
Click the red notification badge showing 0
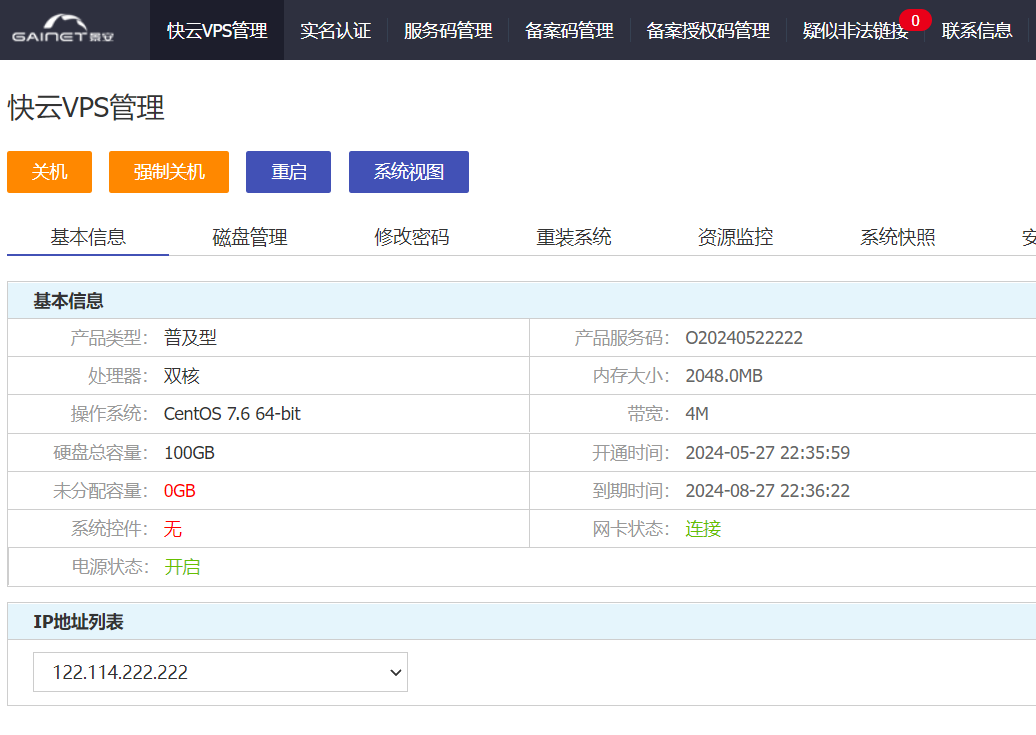(x=915, y=20)
